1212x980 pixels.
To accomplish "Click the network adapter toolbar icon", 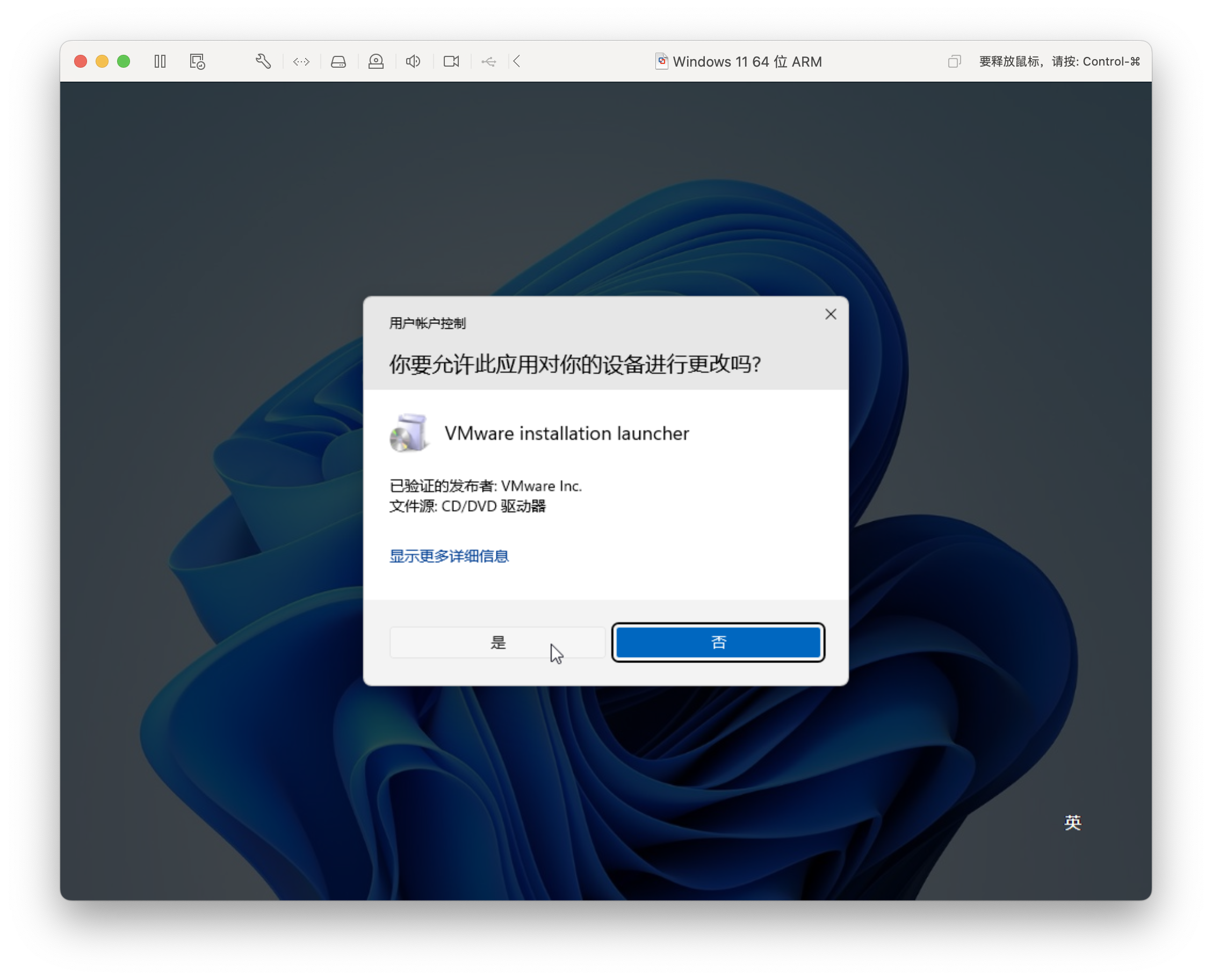I will [301, 62].
